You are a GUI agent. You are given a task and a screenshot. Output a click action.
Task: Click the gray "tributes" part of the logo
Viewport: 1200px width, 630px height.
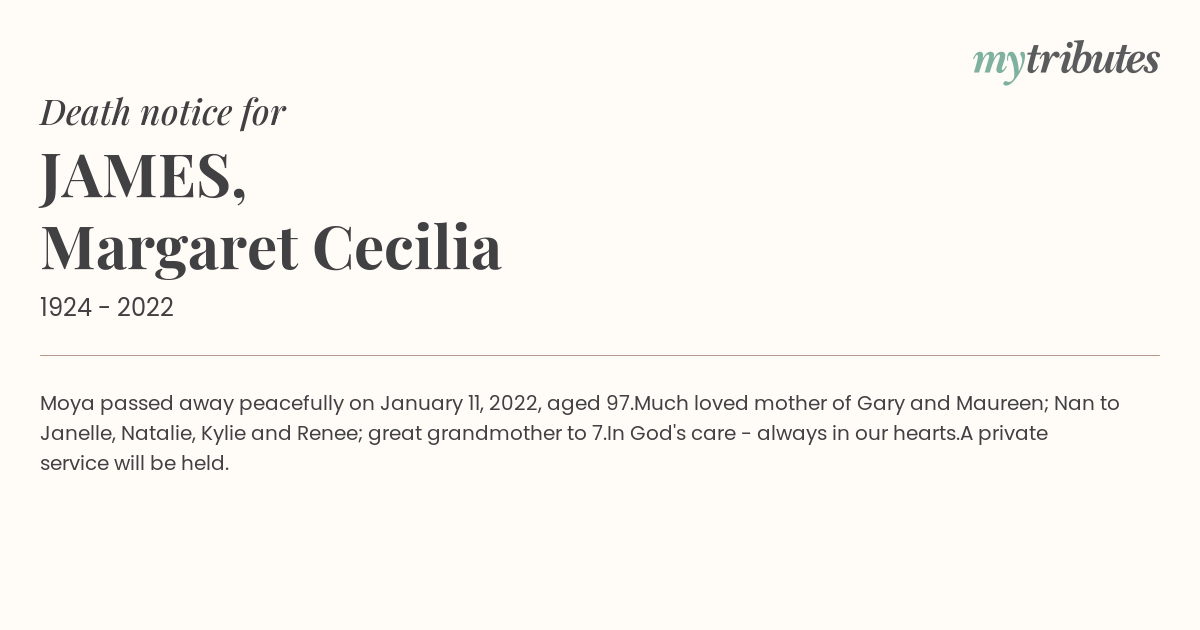[1093, 59]
